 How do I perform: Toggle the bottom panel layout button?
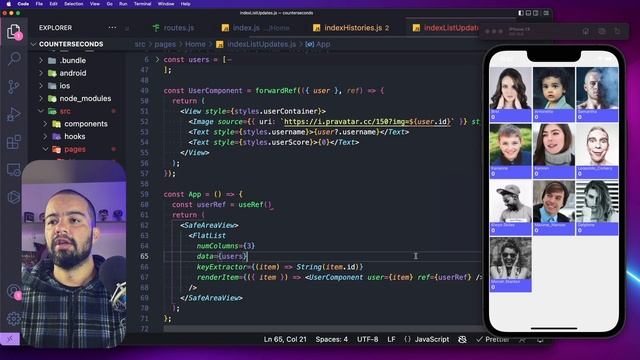528,13
